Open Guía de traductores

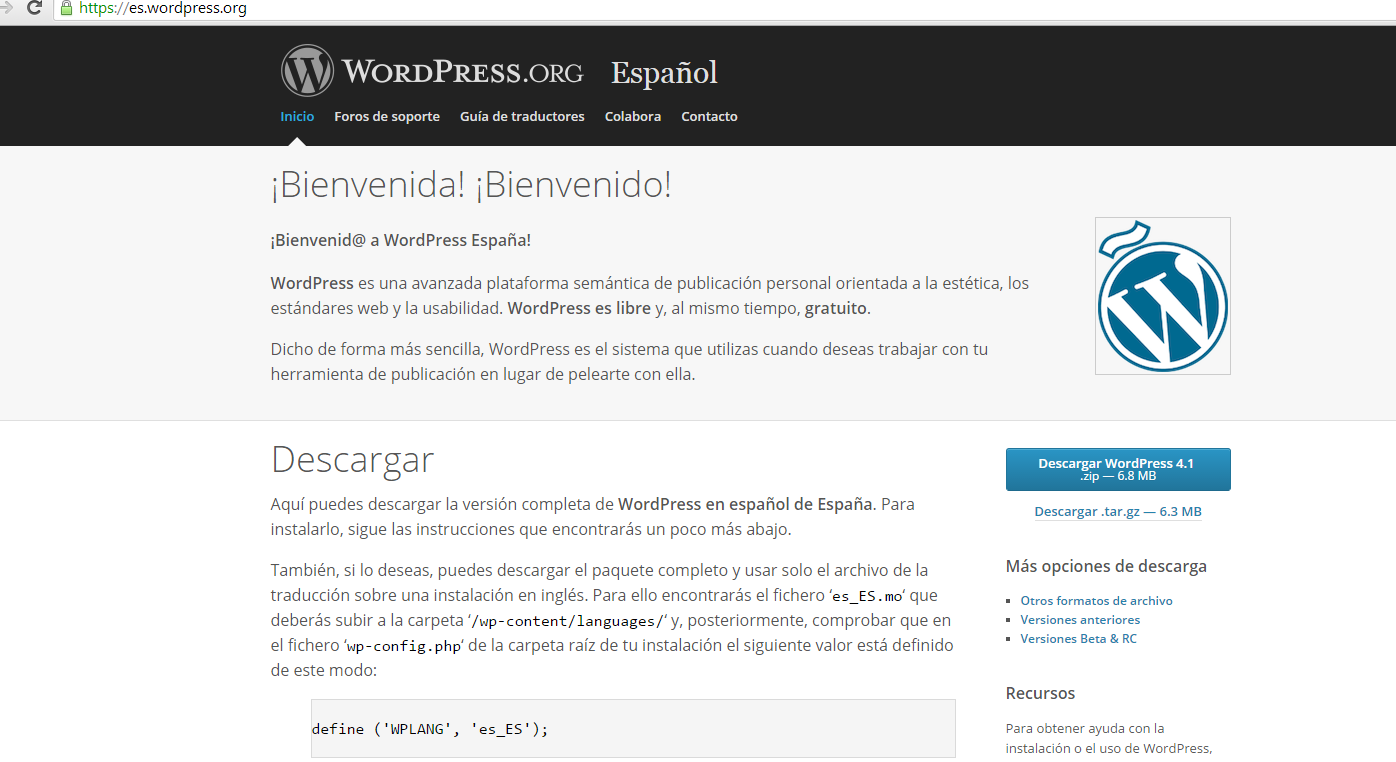point(522,117)
